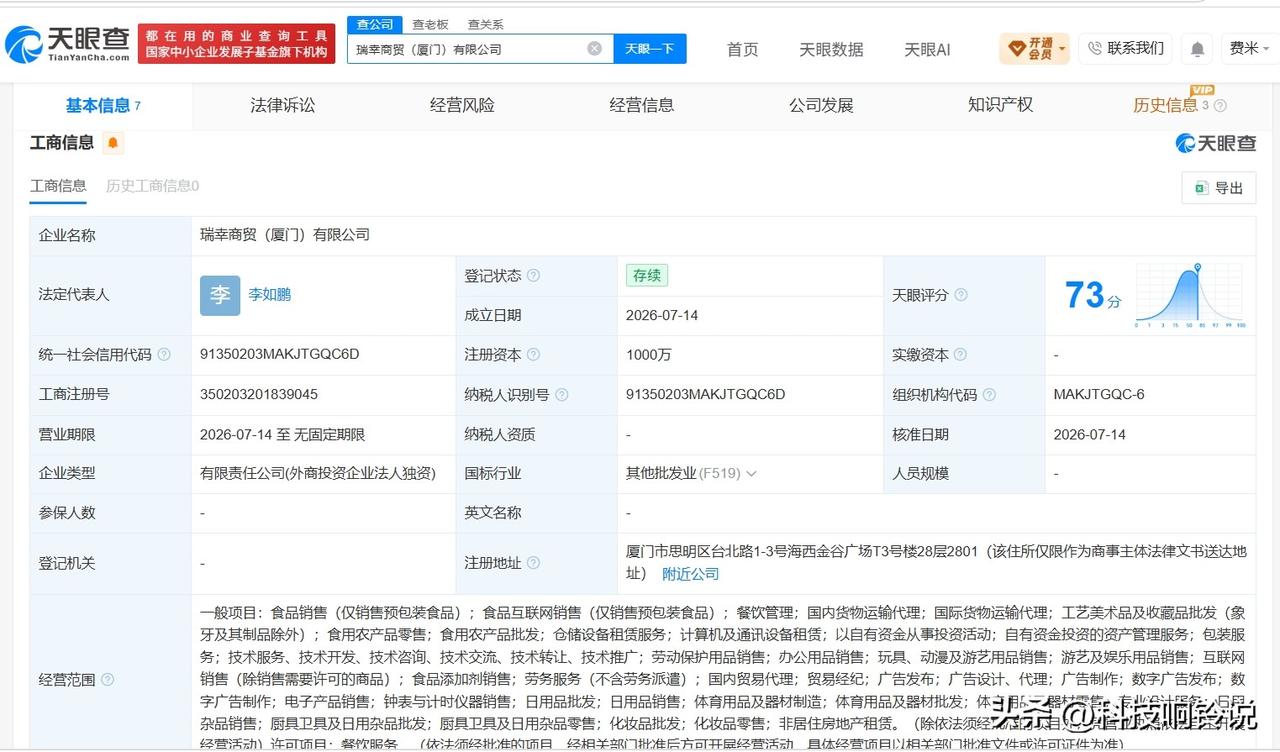Click the TianYanCha logo at top left
1280x752 pixels.
click(67, 44)
